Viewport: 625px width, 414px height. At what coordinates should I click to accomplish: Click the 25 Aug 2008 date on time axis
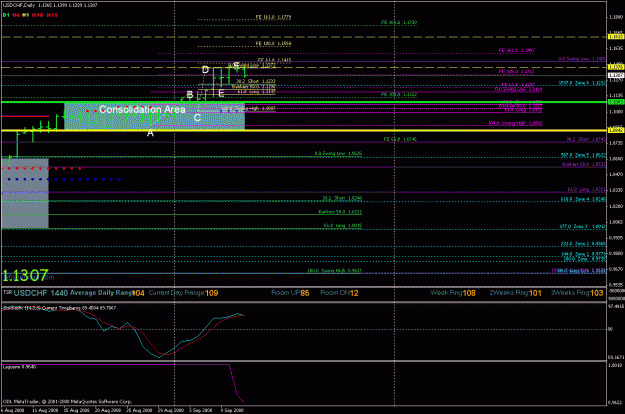(139, 410)
